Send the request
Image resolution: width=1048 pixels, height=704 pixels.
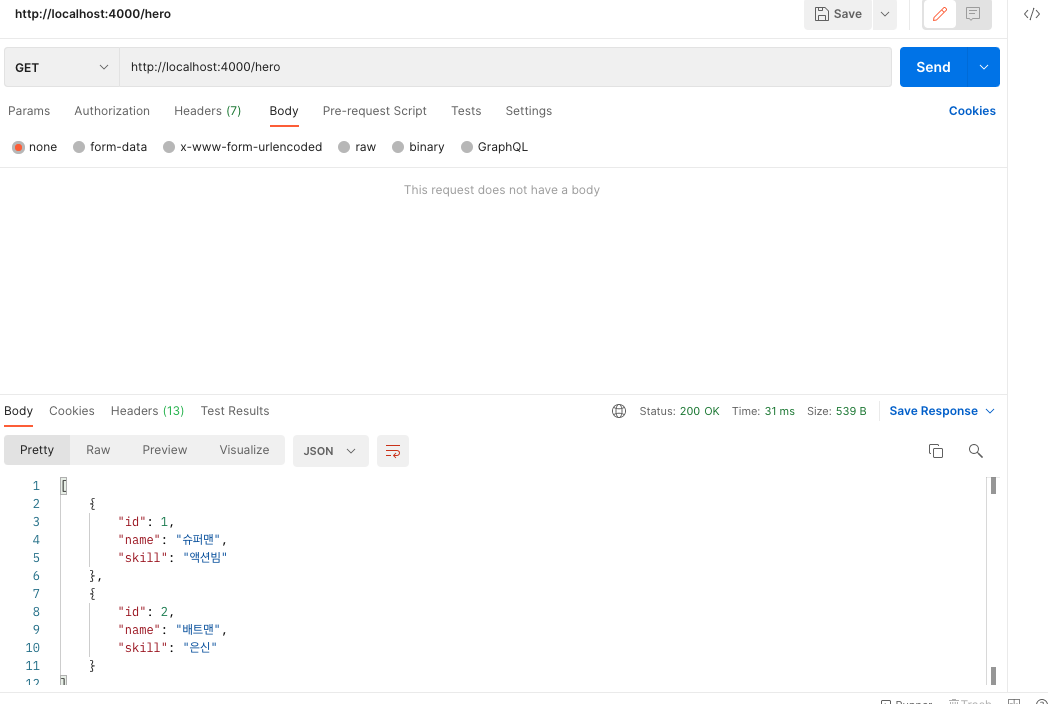point(933,67)
